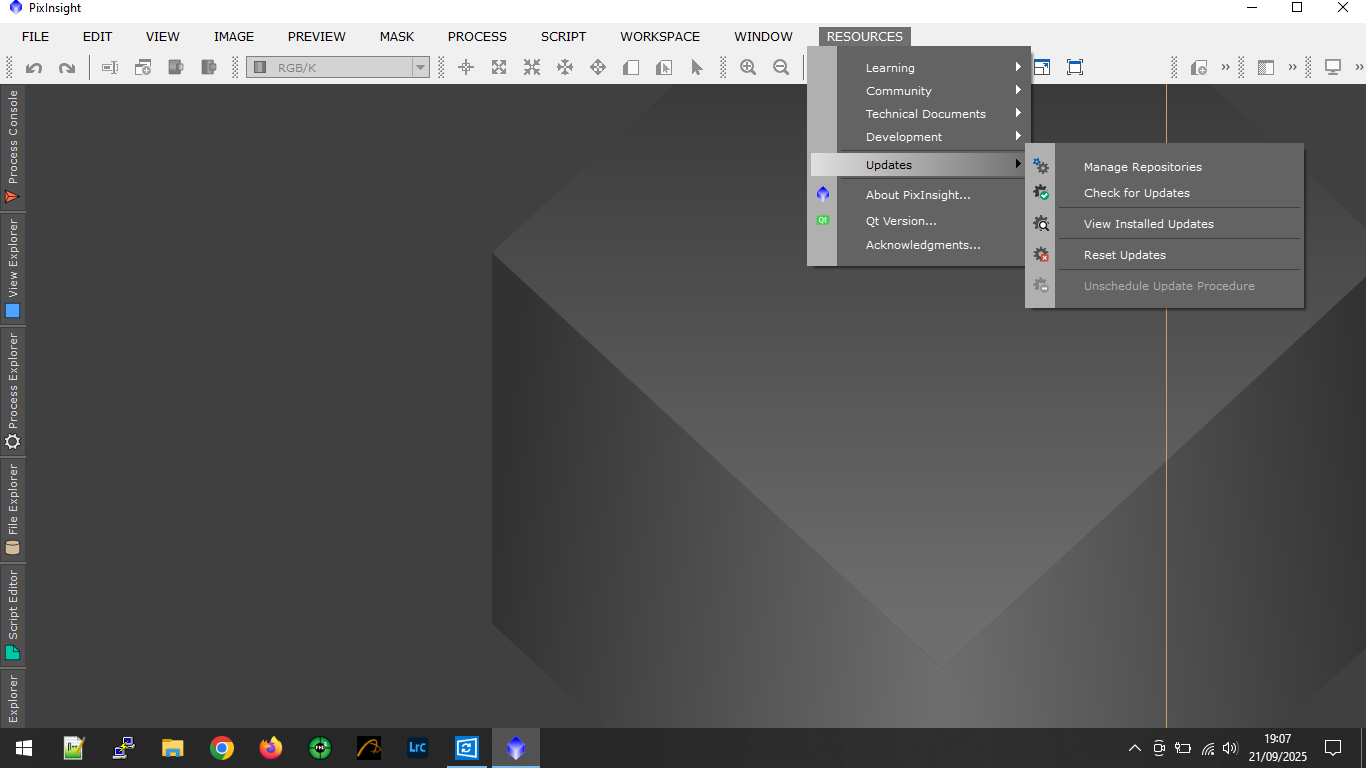This screenshot has width=1366, height=768.
Task: Choose Manage Repositories from Updates submenu
Action: [x=1142, y=167]
